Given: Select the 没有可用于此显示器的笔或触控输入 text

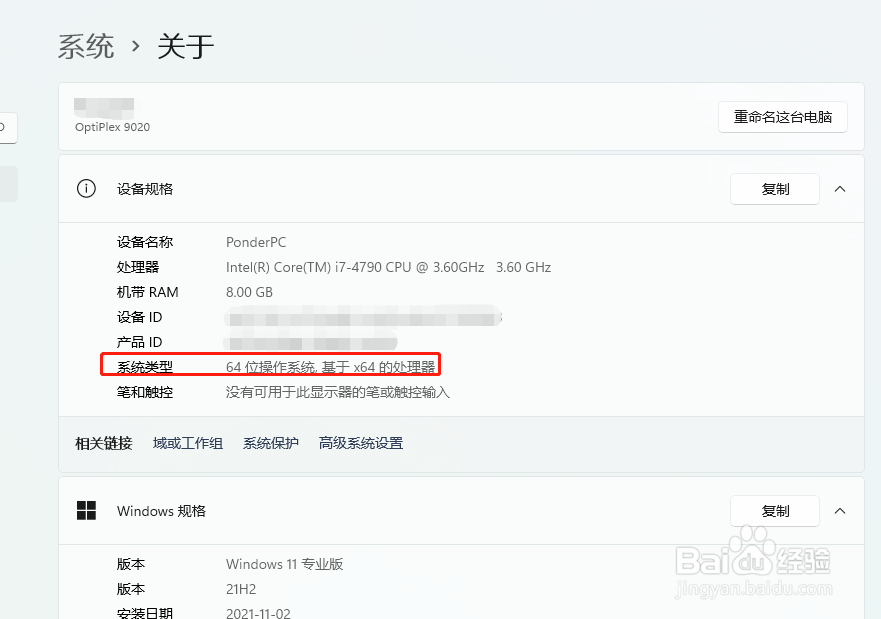Looking at the screenshot, I should tap(338, 392).
